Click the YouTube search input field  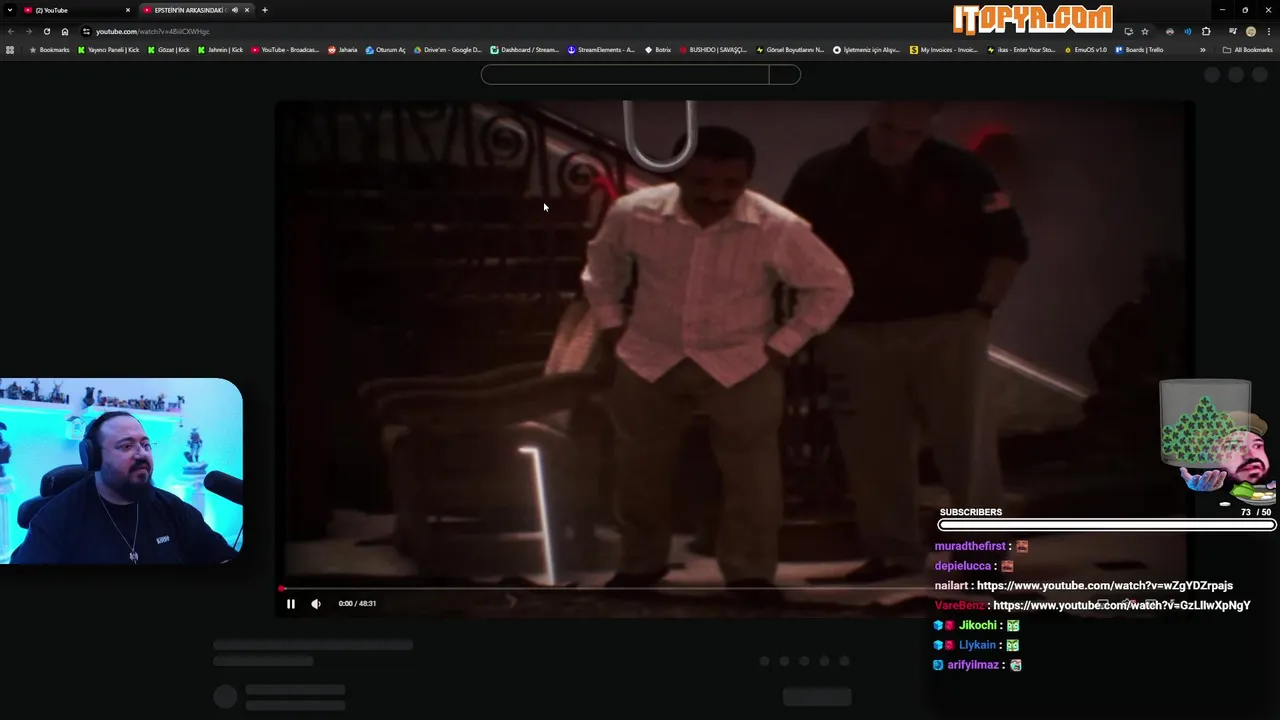point(625,74)
